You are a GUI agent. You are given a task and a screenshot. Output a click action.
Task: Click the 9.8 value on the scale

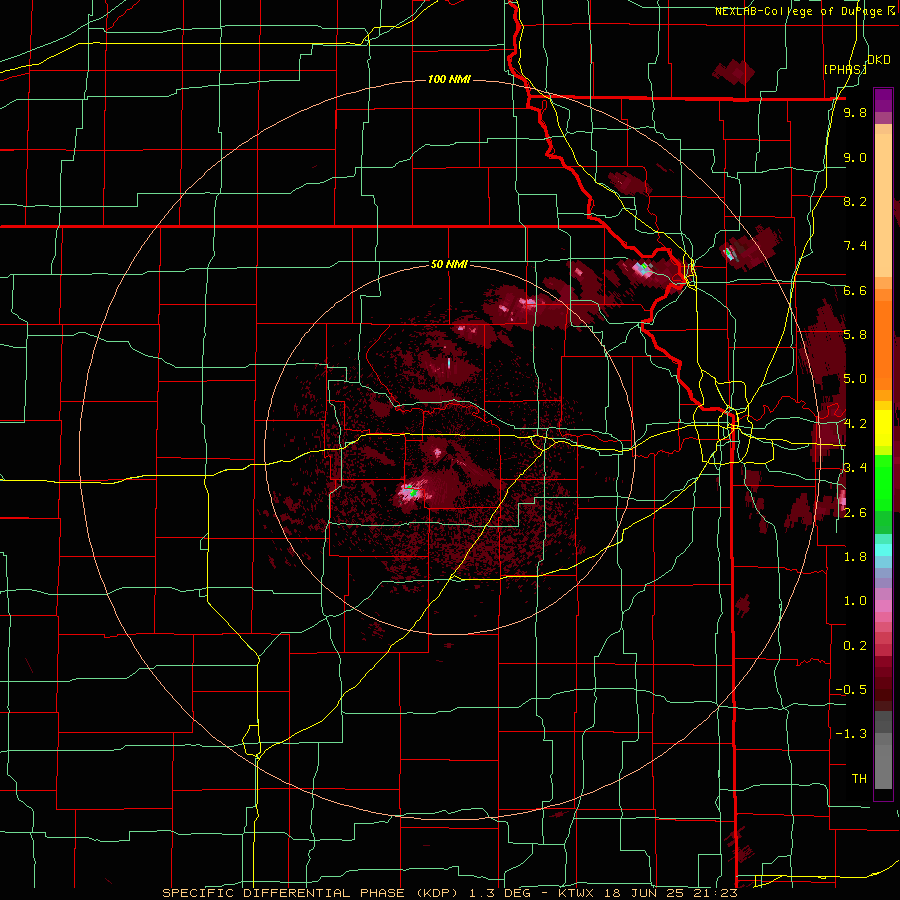(855, 113)
